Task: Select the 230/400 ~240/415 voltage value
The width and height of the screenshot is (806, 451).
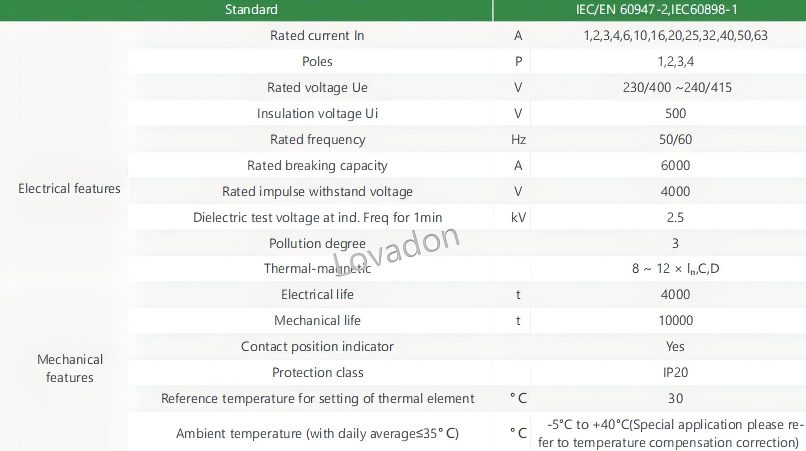Action: [677, 87]
